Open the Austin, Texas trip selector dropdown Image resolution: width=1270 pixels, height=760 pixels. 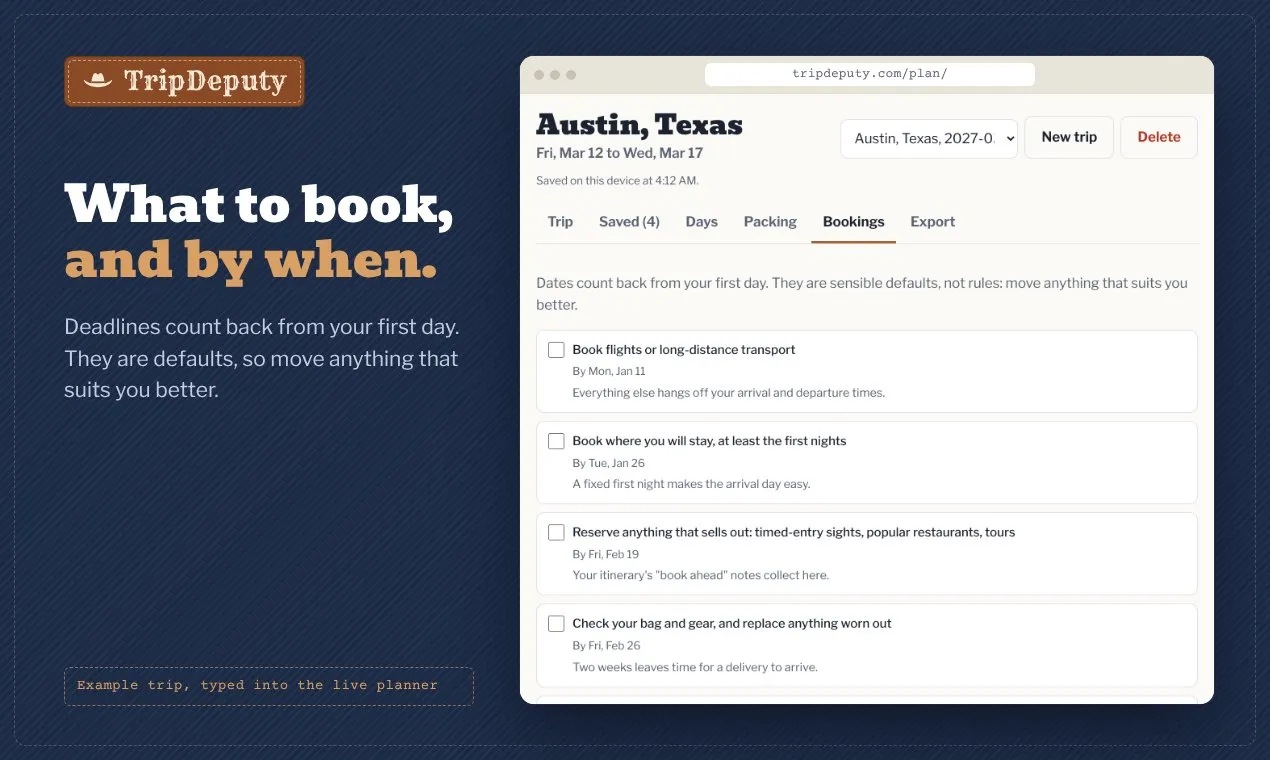[929, 138]
